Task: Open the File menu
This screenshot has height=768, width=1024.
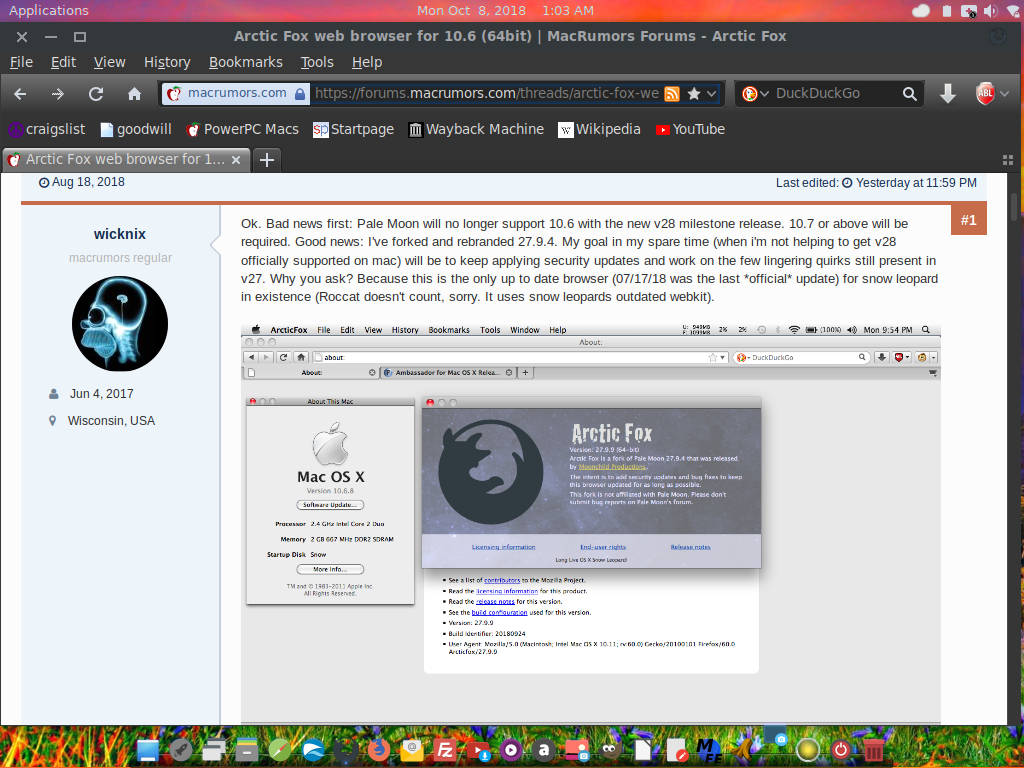Action: (x=22, y=62)
